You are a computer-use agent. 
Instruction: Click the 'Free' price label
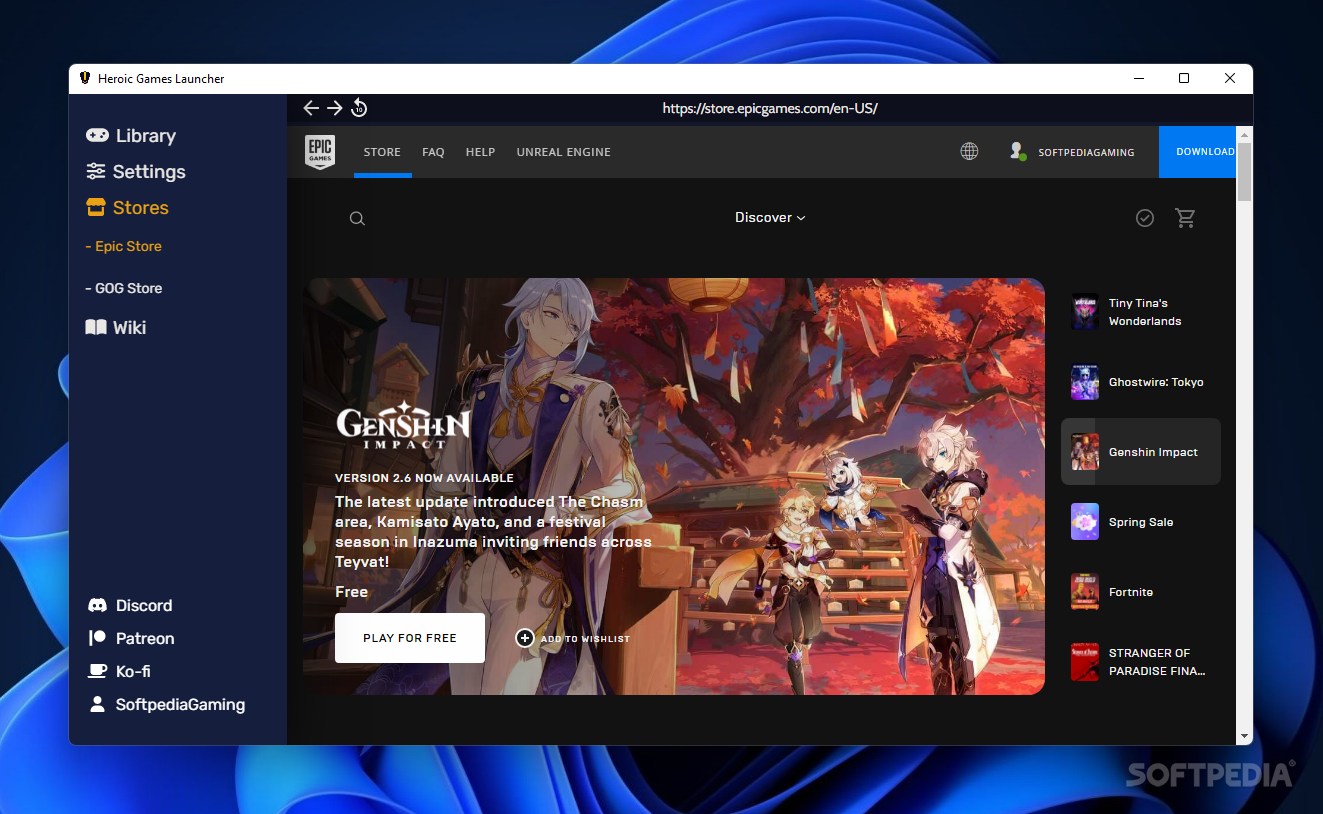point(351,592)
